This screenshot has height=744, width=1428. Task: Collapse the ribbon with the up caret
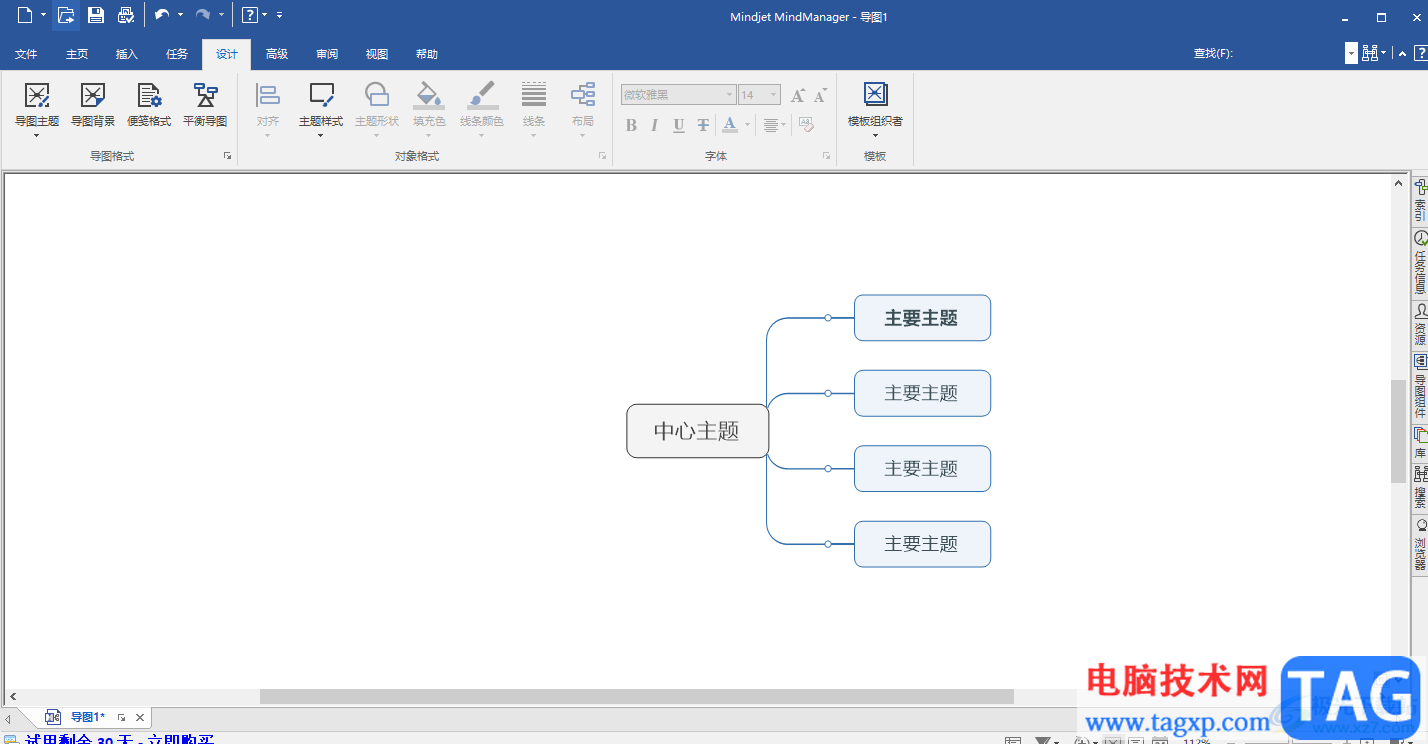point(1402,54)
